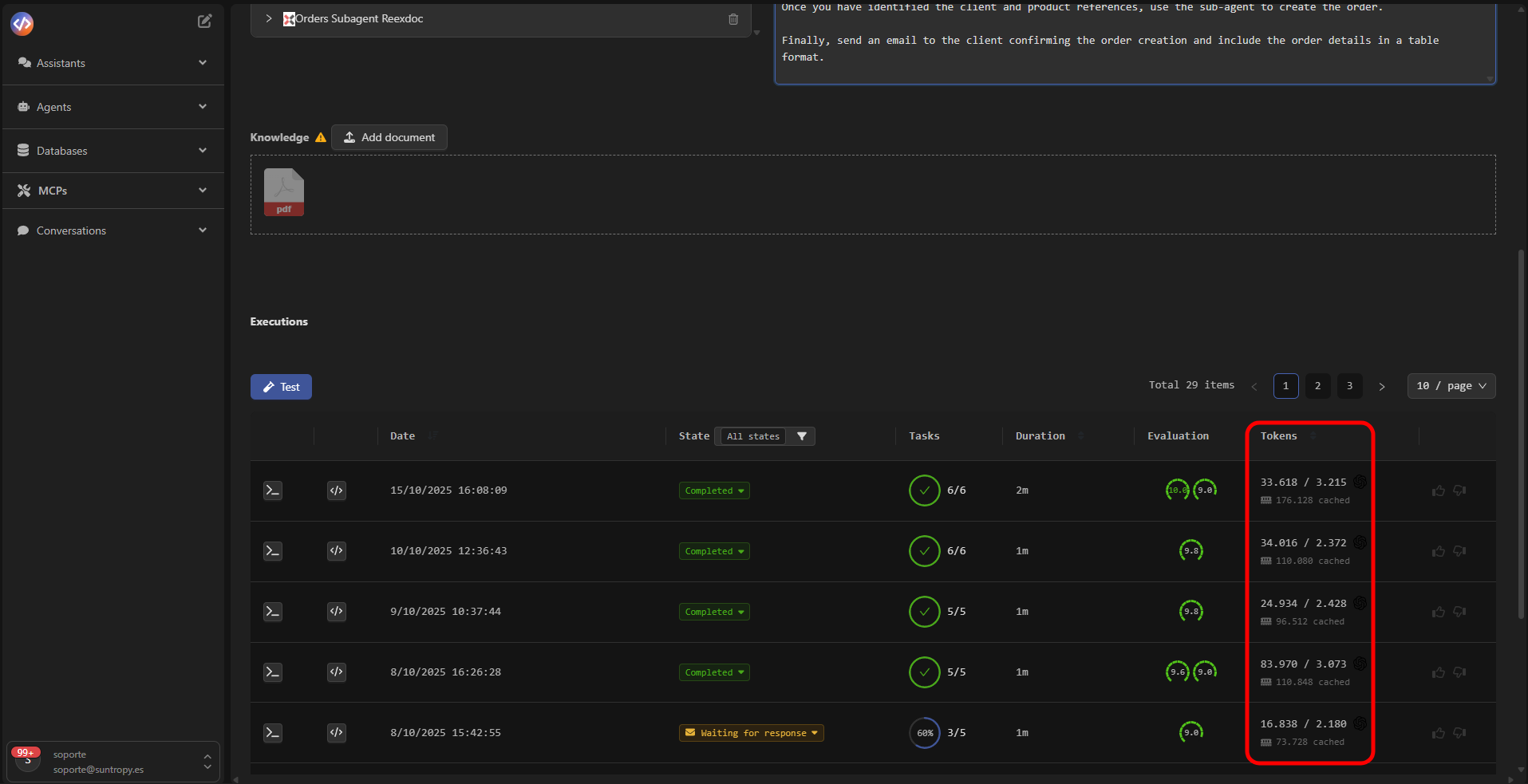Image resolution: width=1528 pixels, height=784 pixels.
Task: Go to executions page 2
Action: (x=1317, y=386)
